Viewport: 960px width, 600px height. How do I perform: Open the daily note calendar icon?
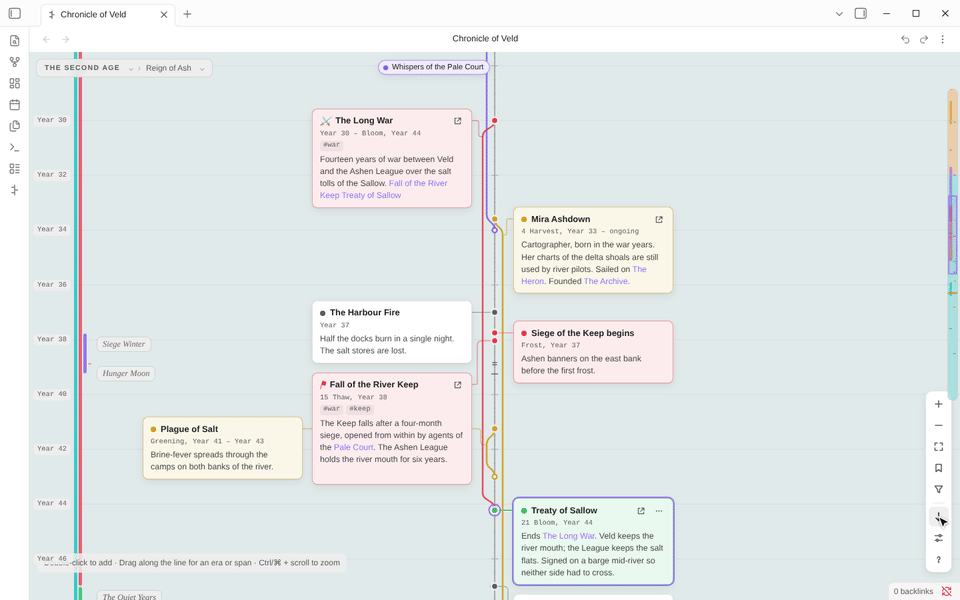coord(15,105)
